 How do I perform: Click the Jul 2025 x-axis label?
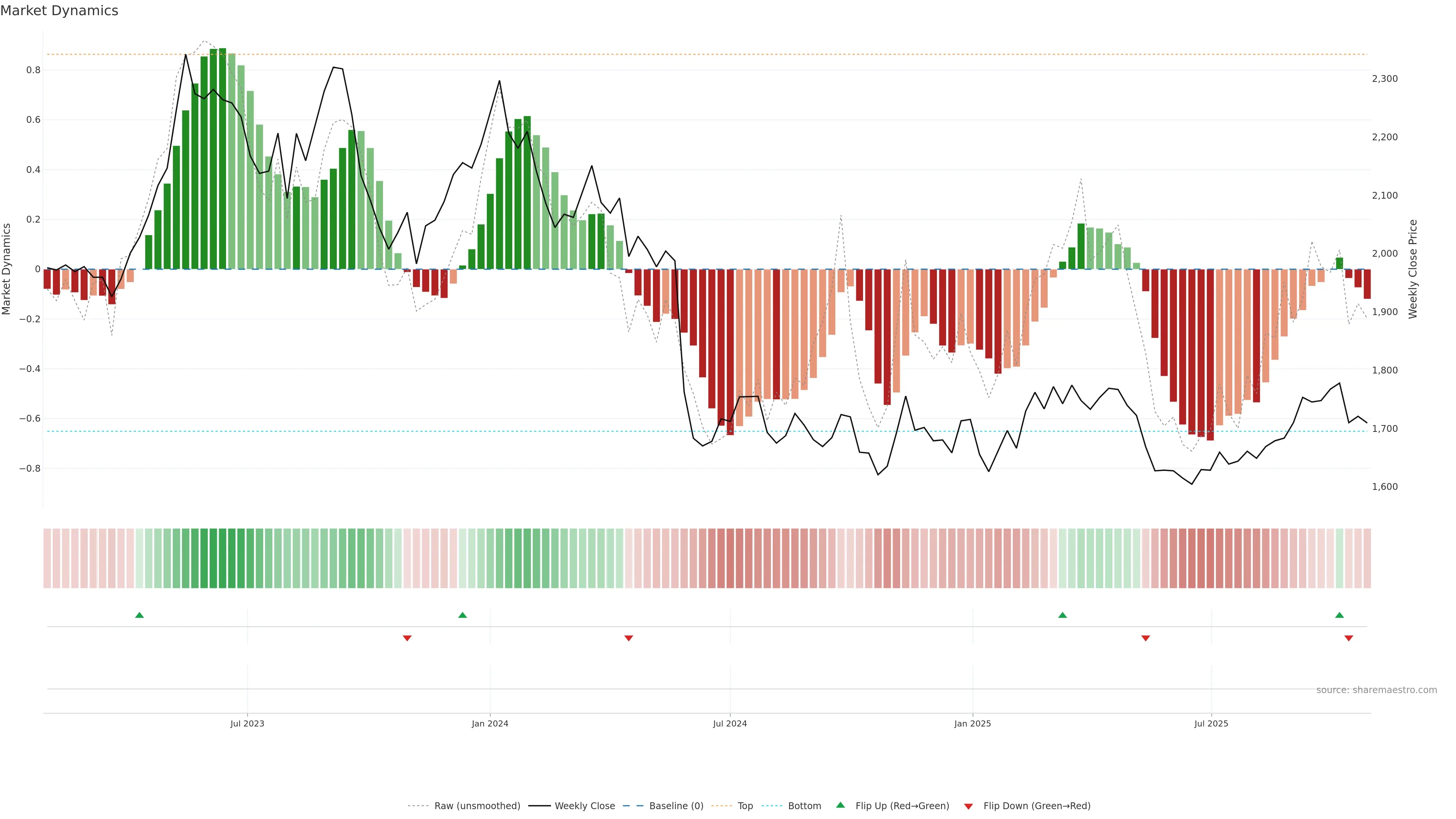pos(1211,723)
